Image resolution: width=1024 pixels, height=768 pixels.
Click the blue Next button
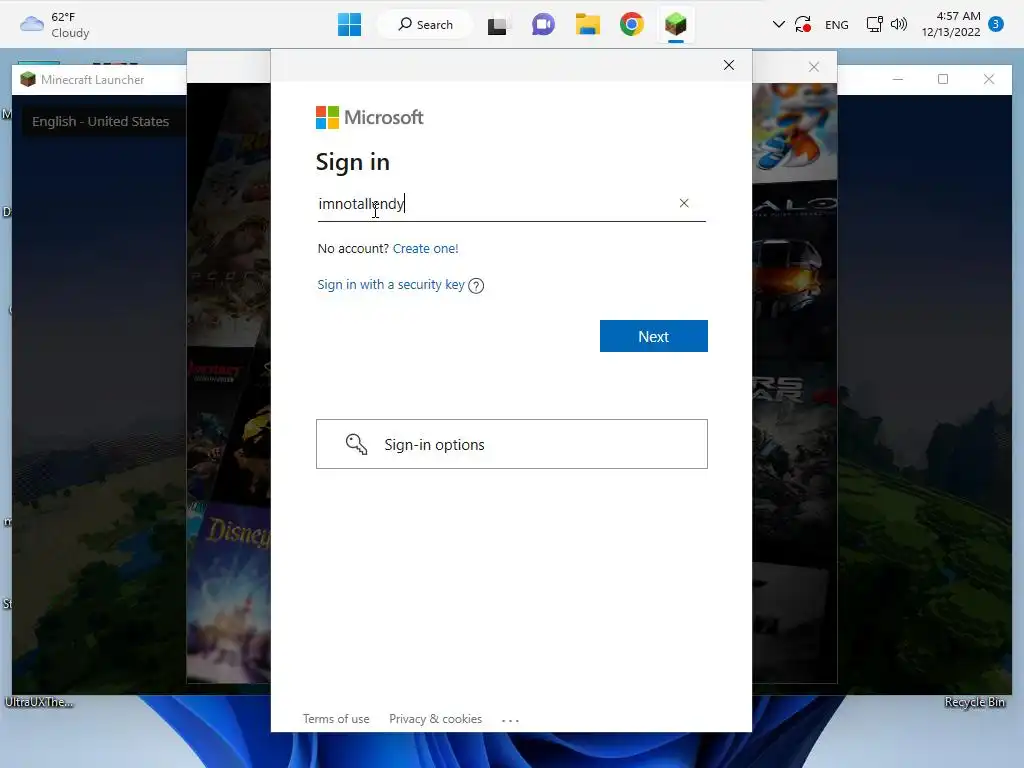click(654, 336)
